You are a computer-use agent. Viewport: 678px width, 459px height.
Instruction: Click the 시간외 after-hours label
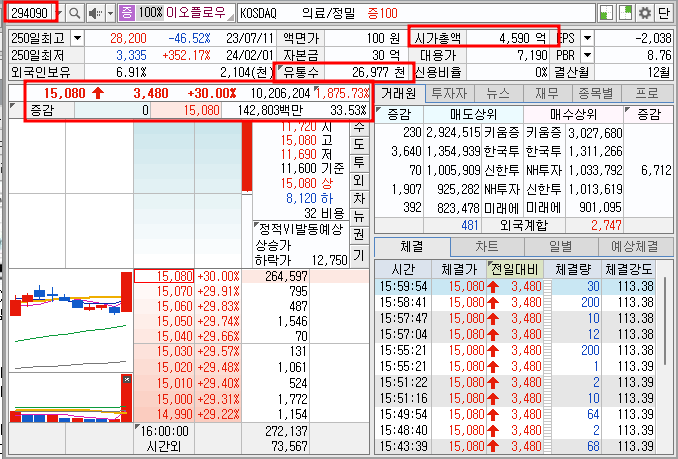pos(163,446)
